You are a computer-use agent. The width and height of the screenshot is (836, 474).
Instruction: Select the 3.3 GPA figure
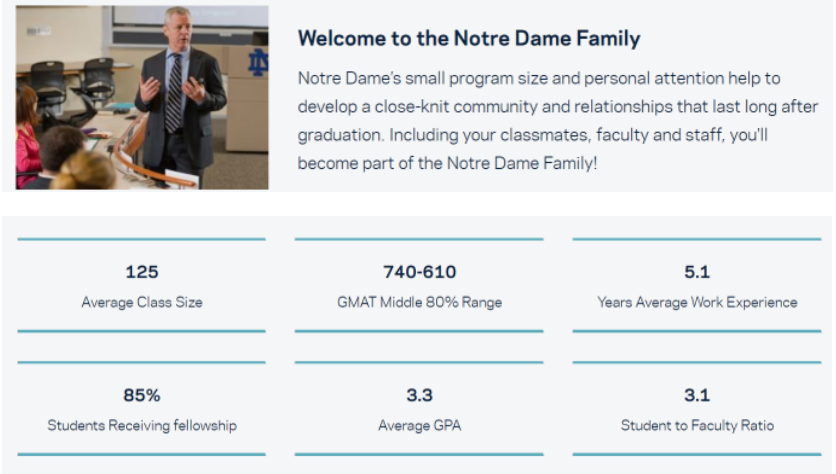click(x=419, y=395)
